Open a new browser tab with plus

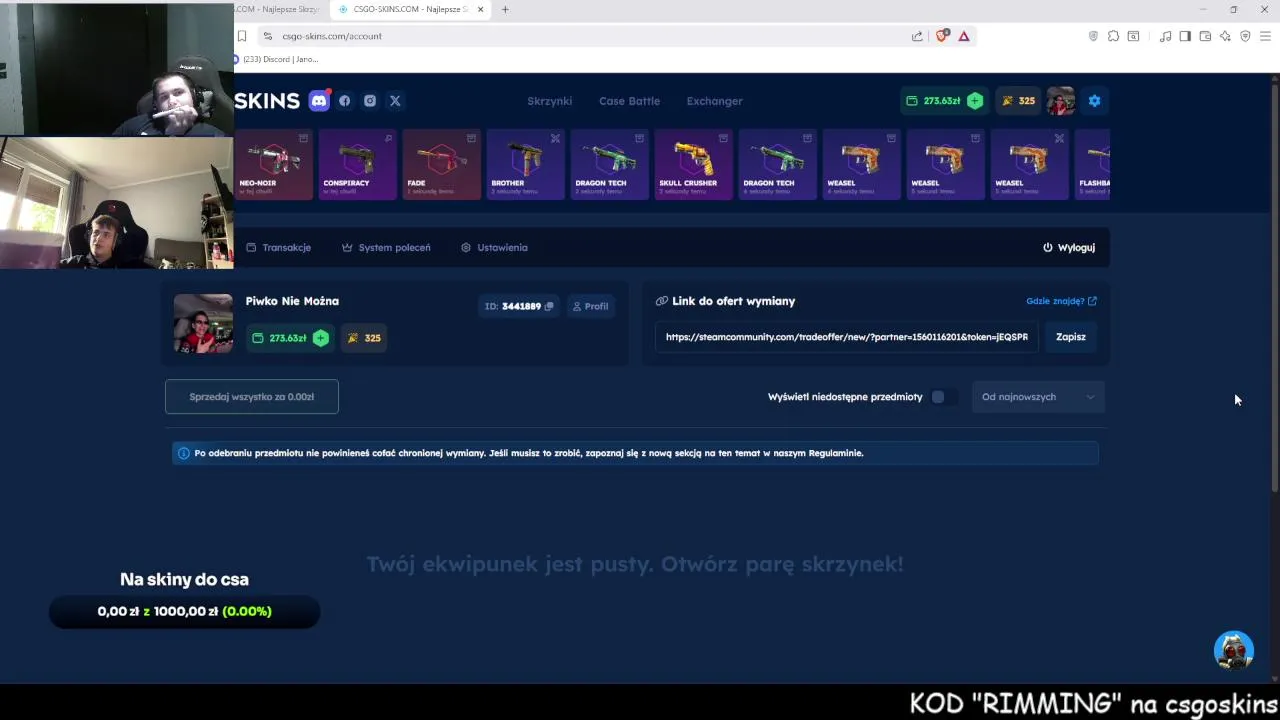coord(505,9)
